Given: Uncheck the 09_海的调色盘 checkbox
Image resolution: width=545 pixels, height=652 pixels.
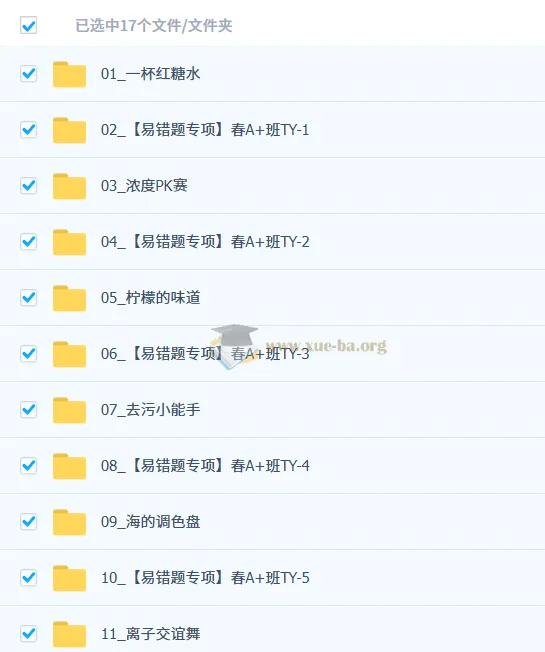Looking at the screenshot, I should [29, 521].
